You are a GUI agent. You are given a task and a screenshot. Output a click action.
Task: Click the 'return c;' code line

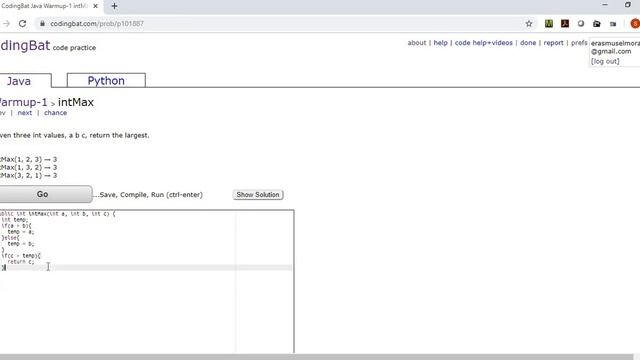(20, 262)
